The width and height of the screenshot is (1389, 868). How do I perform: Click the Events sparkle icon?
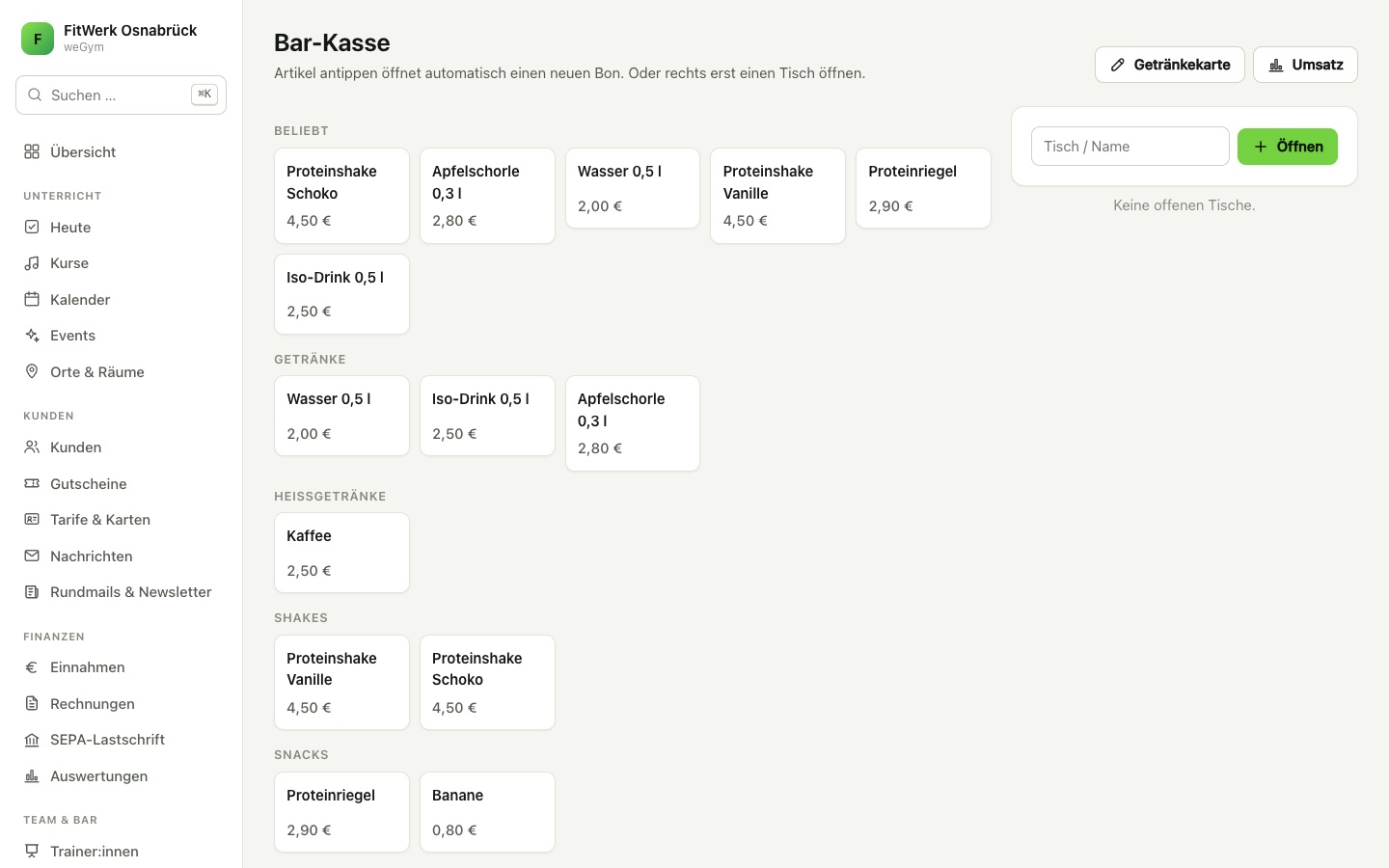[x=32, y=336]
